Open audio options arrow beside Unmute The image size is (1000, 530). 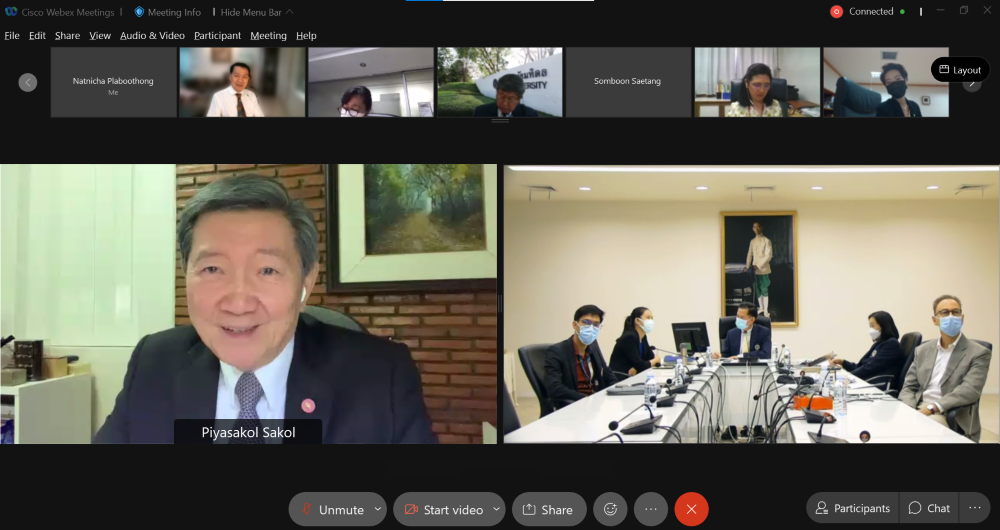(x=377, y=509)
